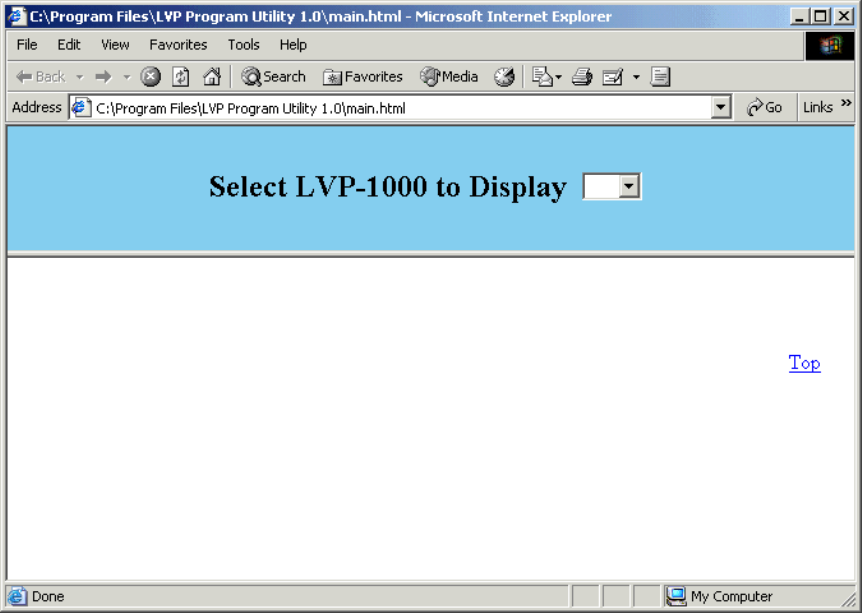
Task: Expand the Address bar dropdown arrow
Action: point(720,108)
